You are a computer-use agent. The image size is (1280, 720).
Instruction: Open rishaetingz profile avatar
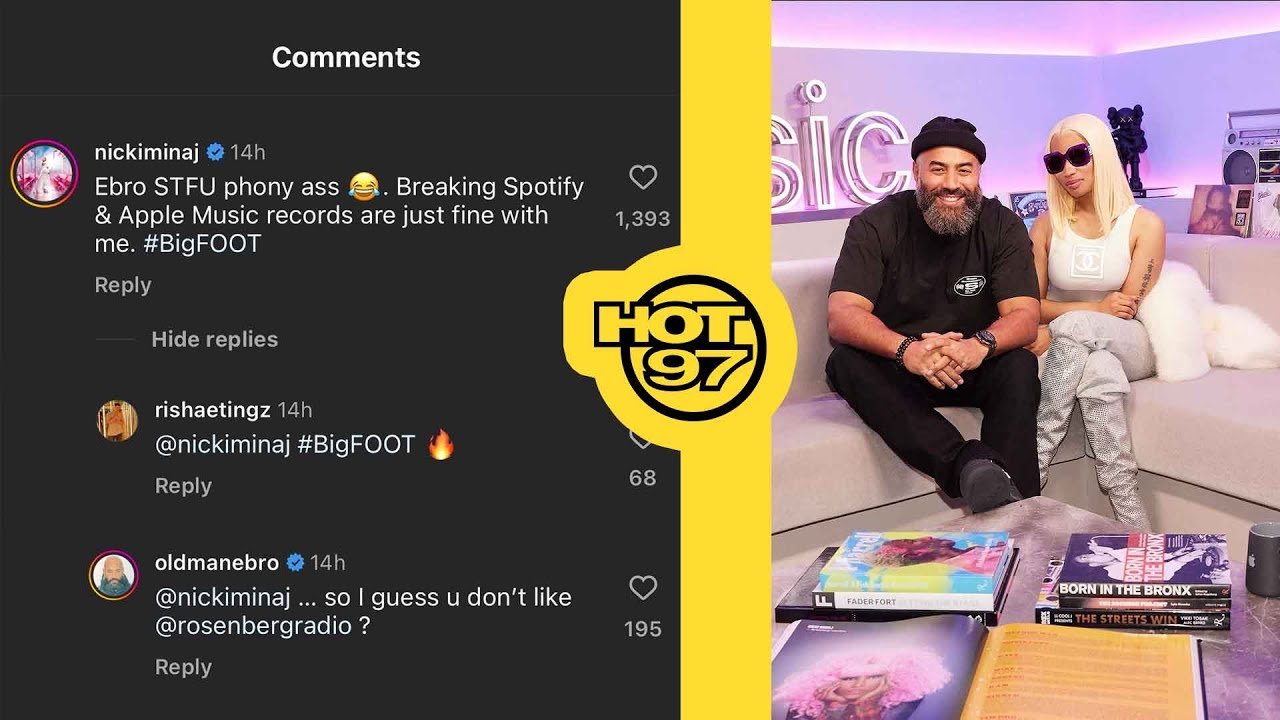tap(117, 420)
